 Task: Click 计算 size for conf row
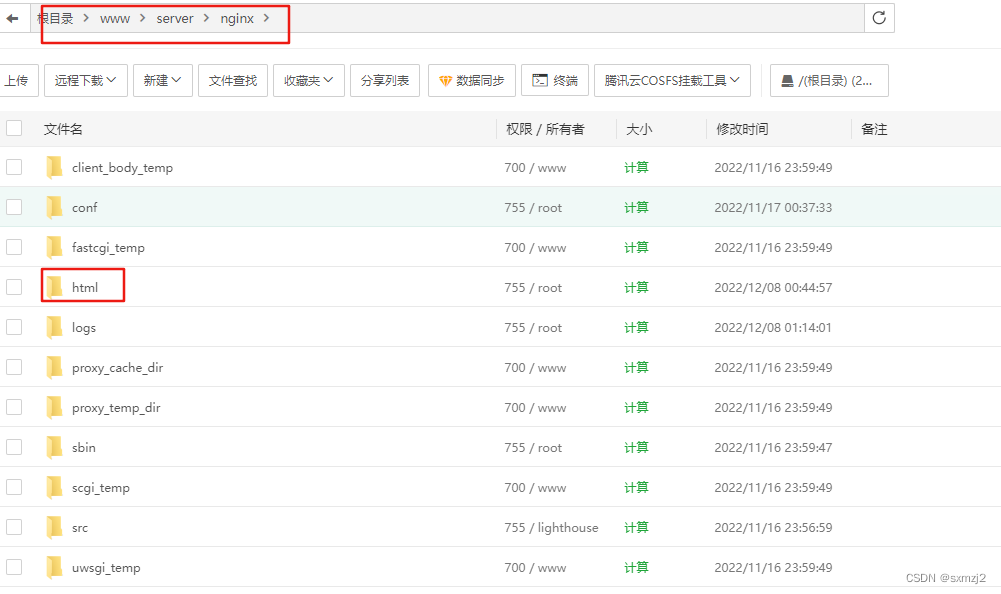(636, 208)
